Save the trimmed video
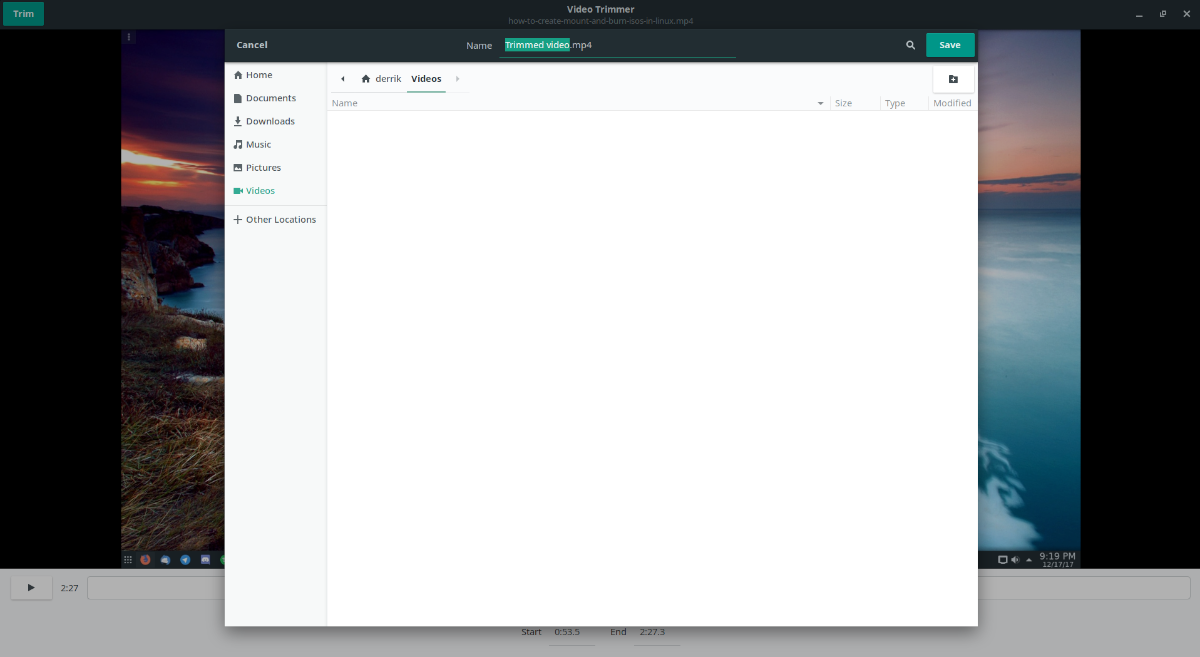Screen dimensions: 1200x657 [x=949, y=44]
